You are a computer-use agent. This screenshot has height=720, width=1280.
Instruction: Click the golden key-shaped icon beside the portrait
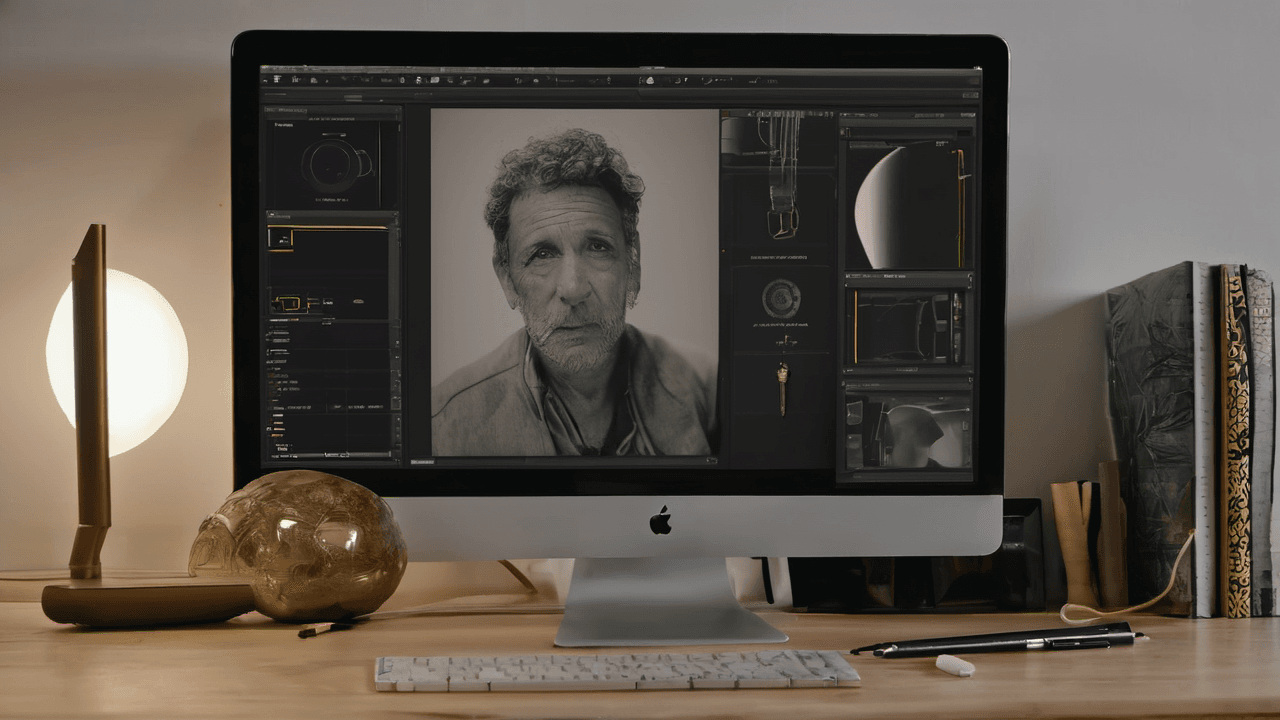point(782,387)
